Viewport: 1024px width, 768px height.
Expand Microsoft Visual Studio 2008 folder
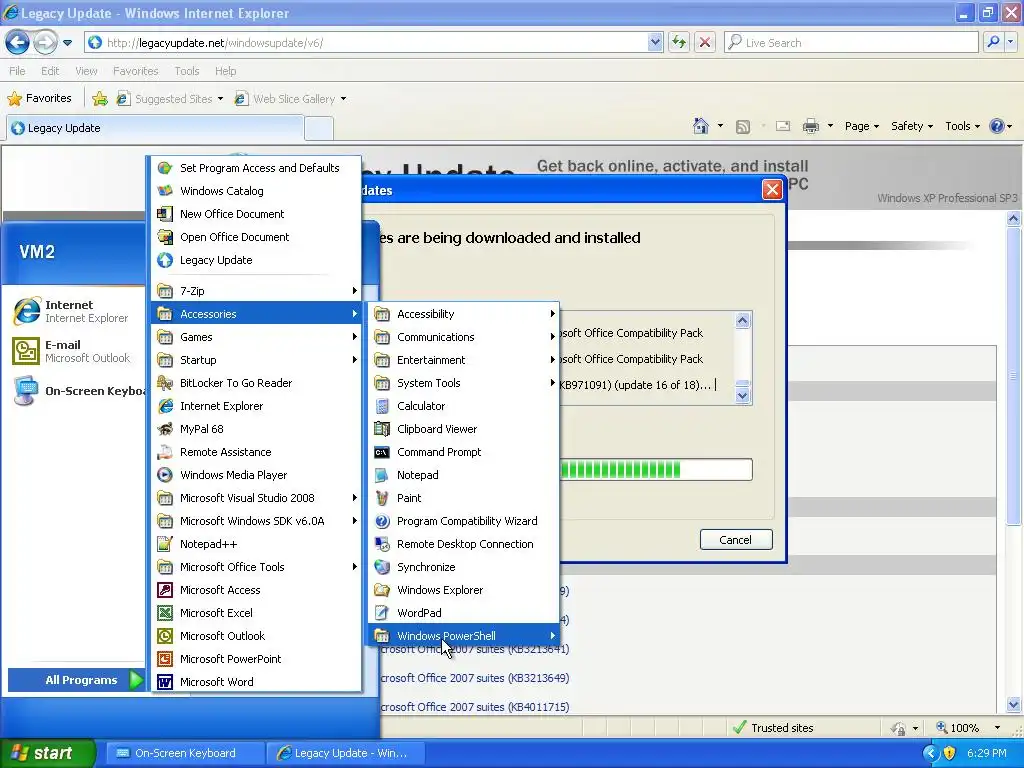(x=256, y=498)
